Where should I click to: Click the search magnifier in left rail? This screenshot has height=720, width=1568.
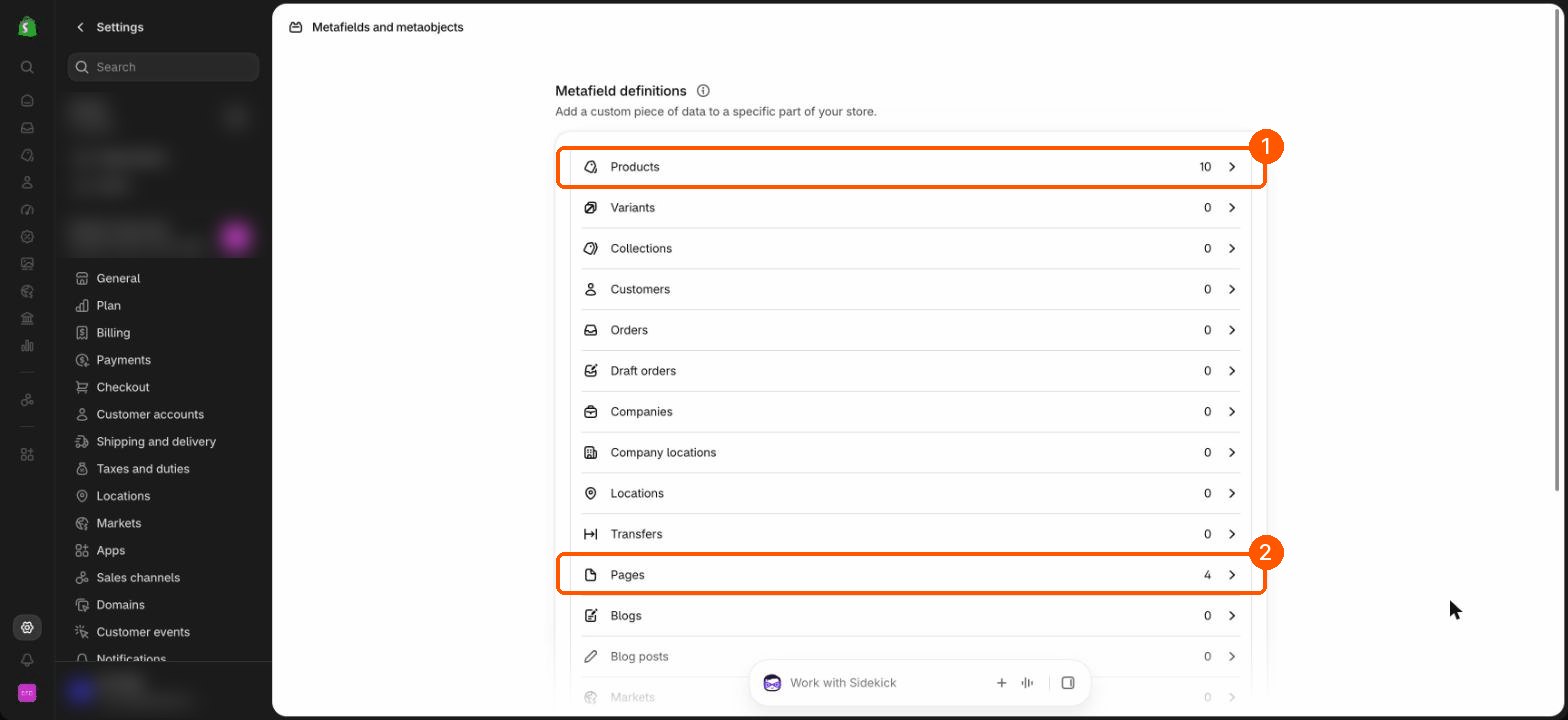point(27,67)
